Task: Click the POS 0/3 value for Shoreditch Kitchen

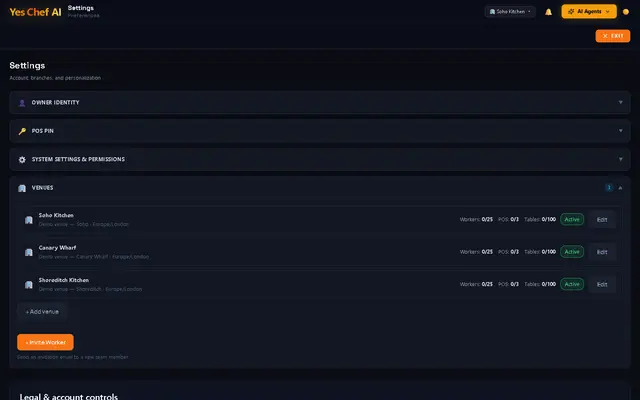Action: coord(514,284)
